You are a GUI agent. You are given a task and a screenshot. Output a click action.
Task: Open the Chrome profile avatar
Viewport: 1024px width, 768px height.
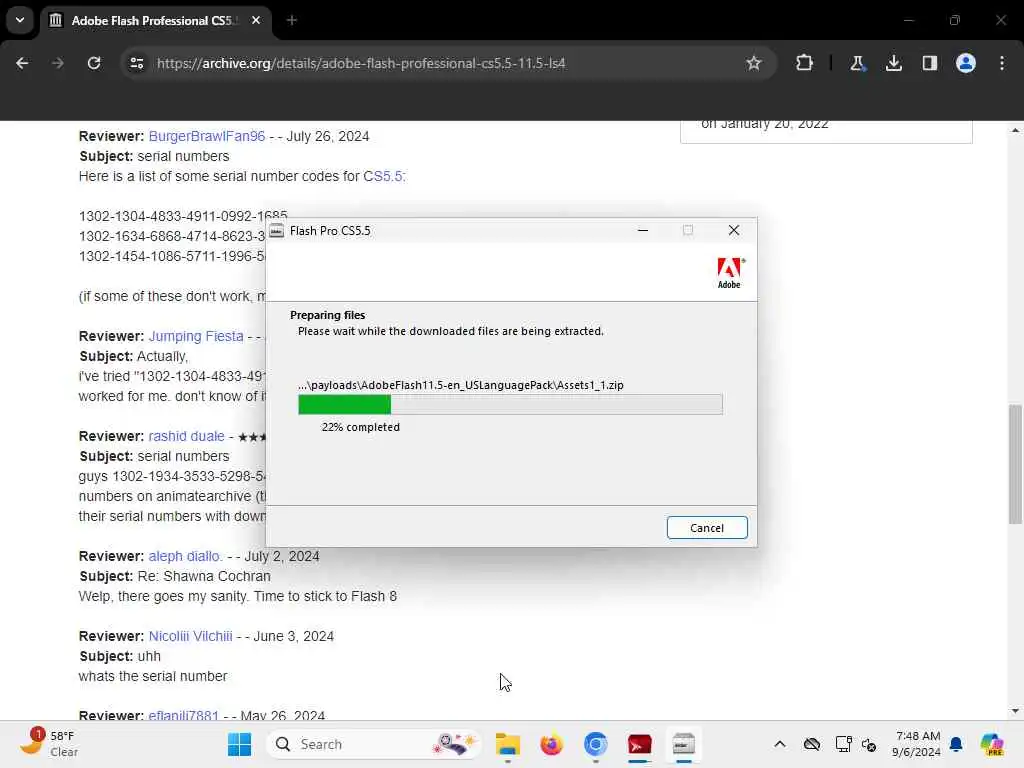coord(966,63)
